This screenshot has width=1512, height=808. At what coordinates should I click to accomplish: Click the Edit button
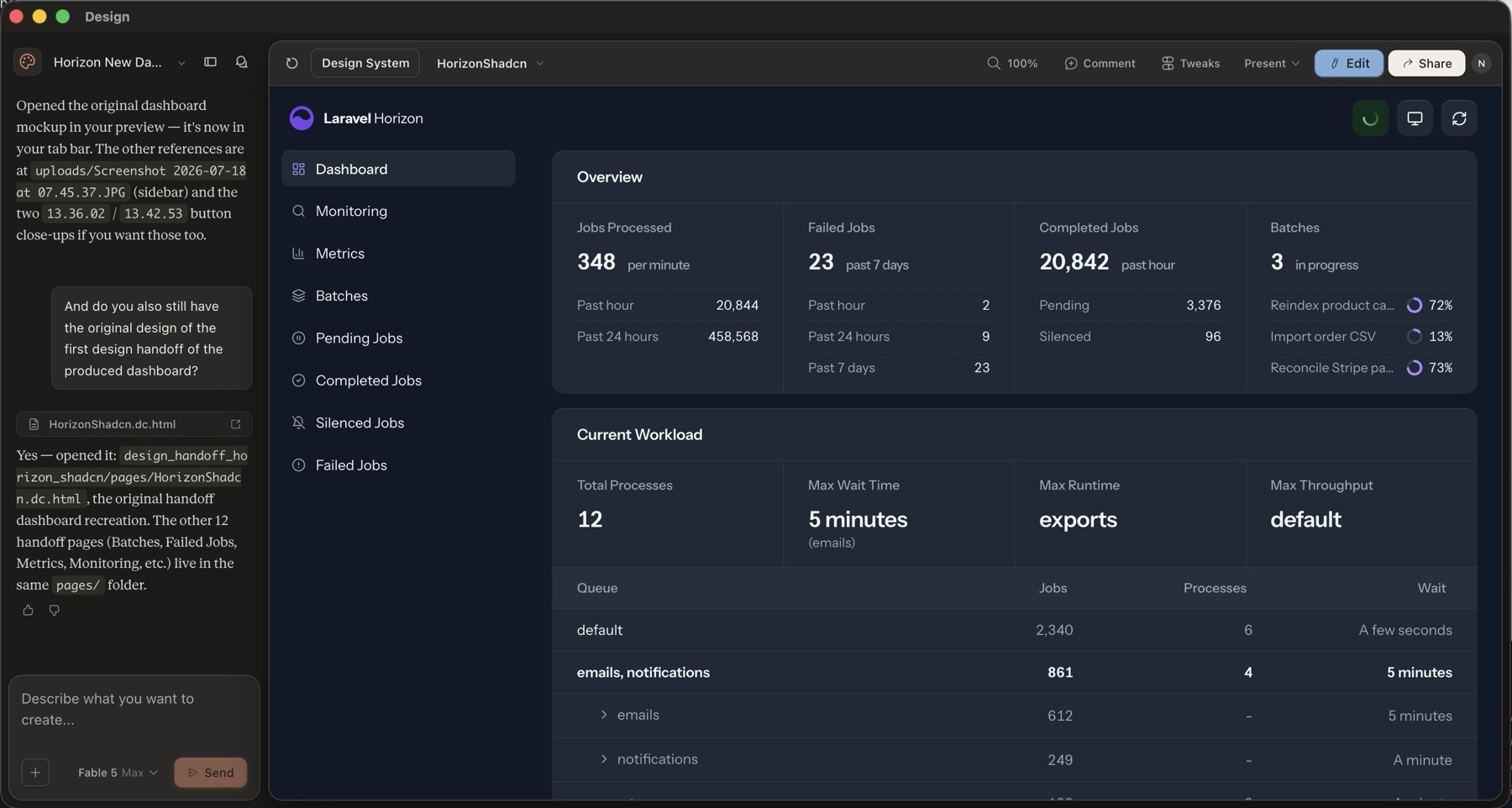1348,63
